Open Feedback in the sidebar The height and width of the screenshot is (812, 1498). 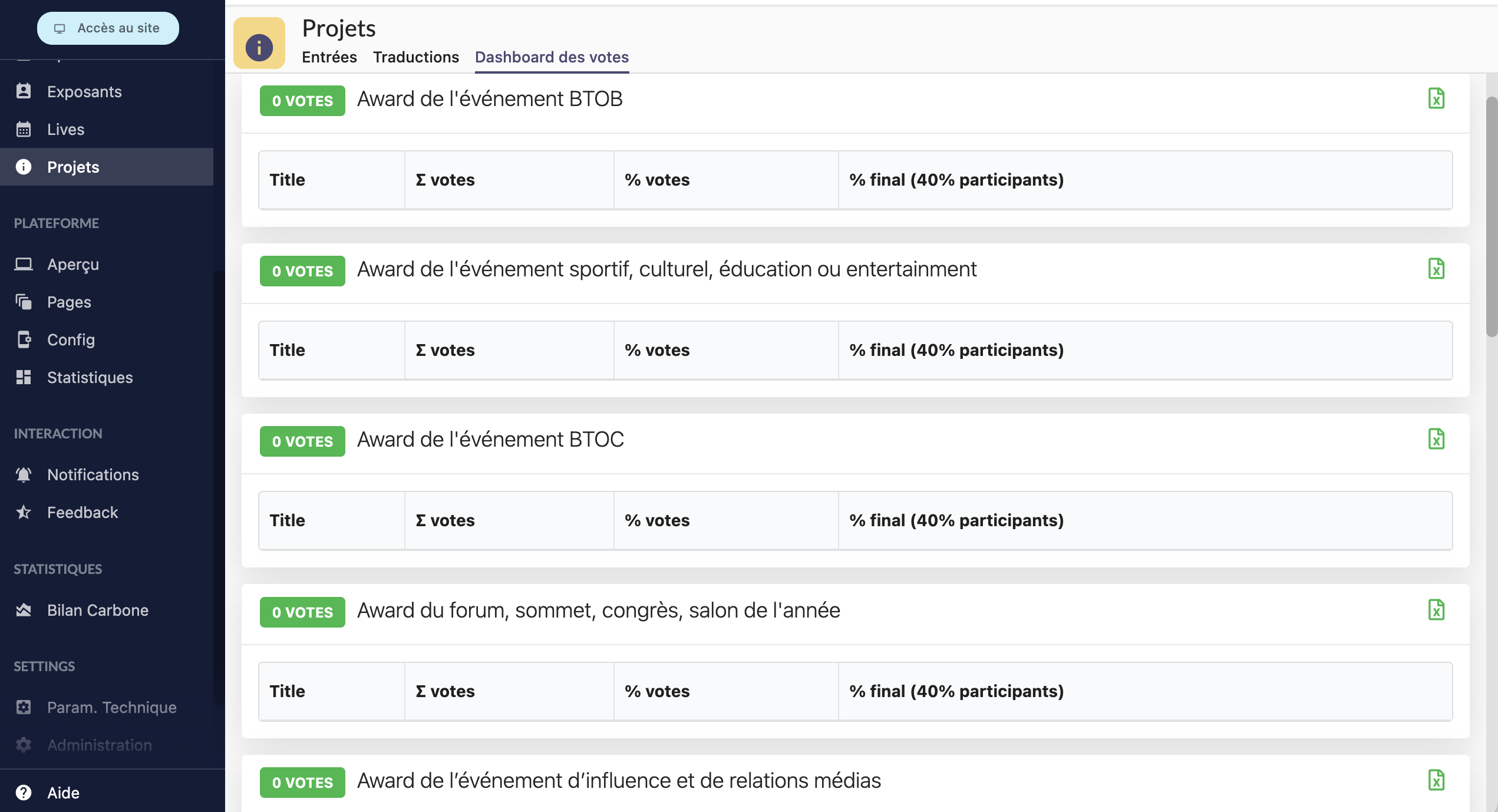107,512
